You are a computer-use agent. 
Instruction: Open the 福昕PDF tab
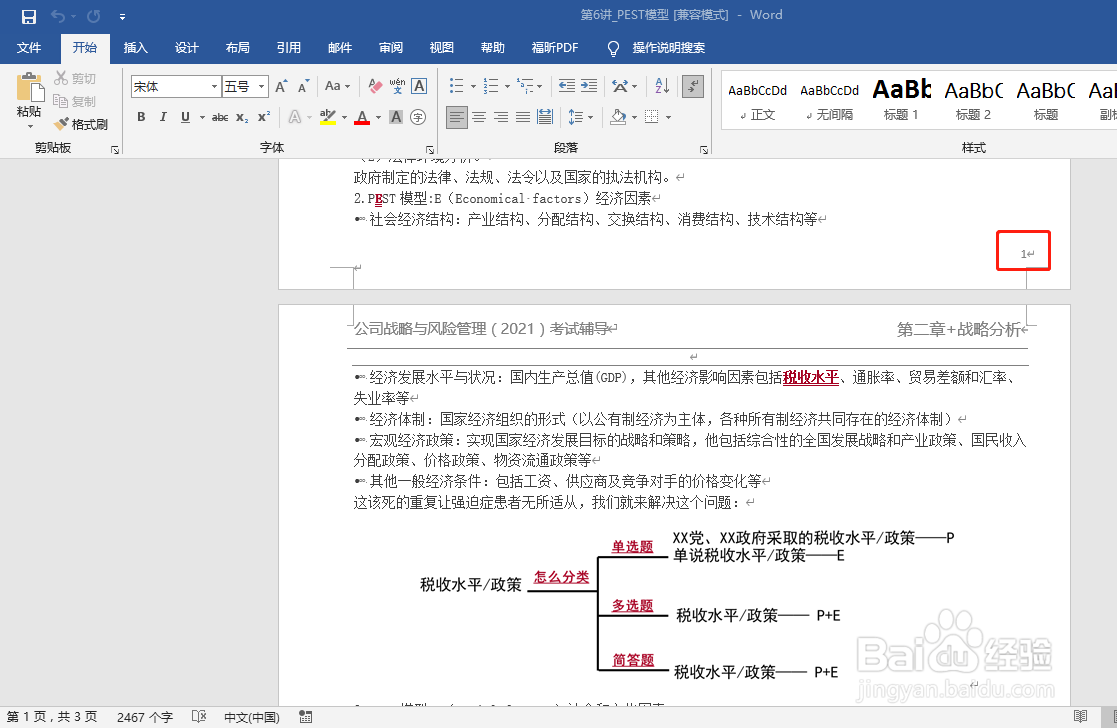[554, 48]
